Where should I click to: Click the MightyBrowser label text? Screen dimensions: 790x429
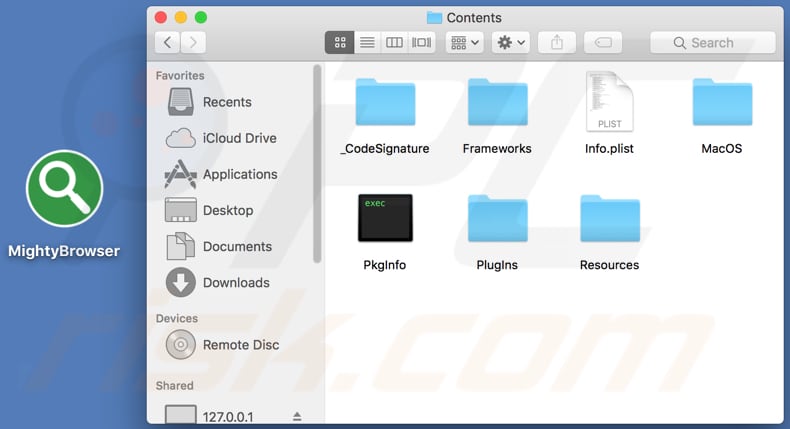click(x=64, y=251)
